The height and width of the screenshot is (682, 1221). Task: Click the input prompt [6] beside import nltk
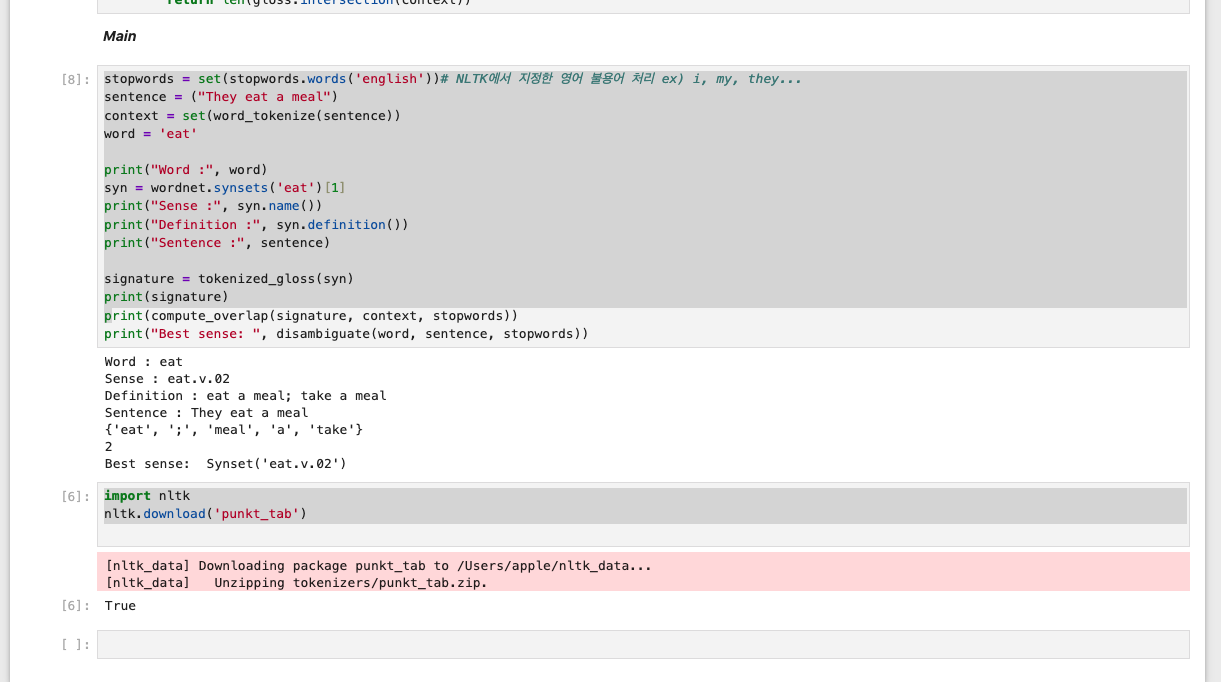[x=76, y=496]
